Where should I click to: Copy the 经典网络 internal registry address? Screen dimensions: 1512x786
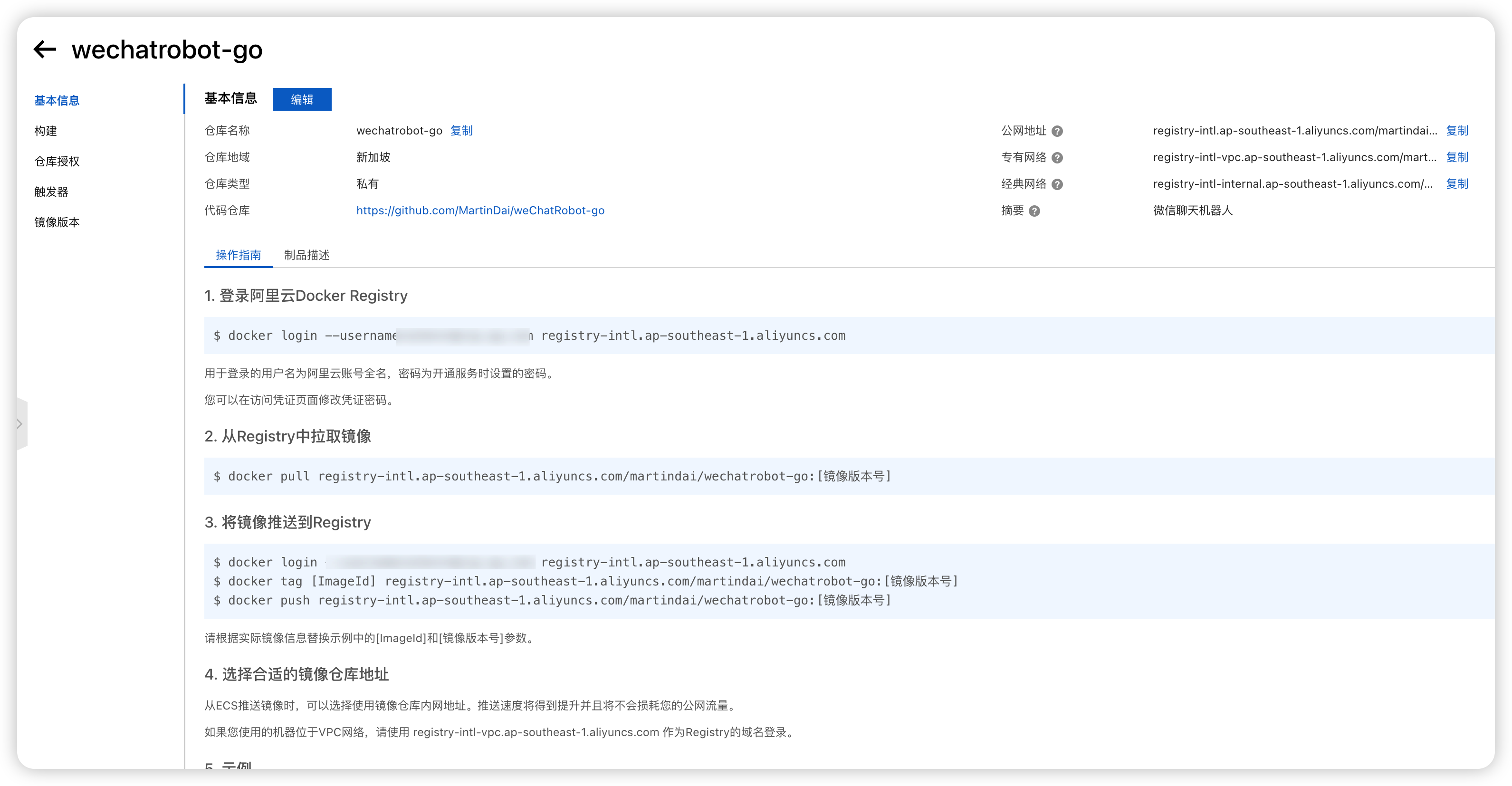click(x=1457, y=184)
